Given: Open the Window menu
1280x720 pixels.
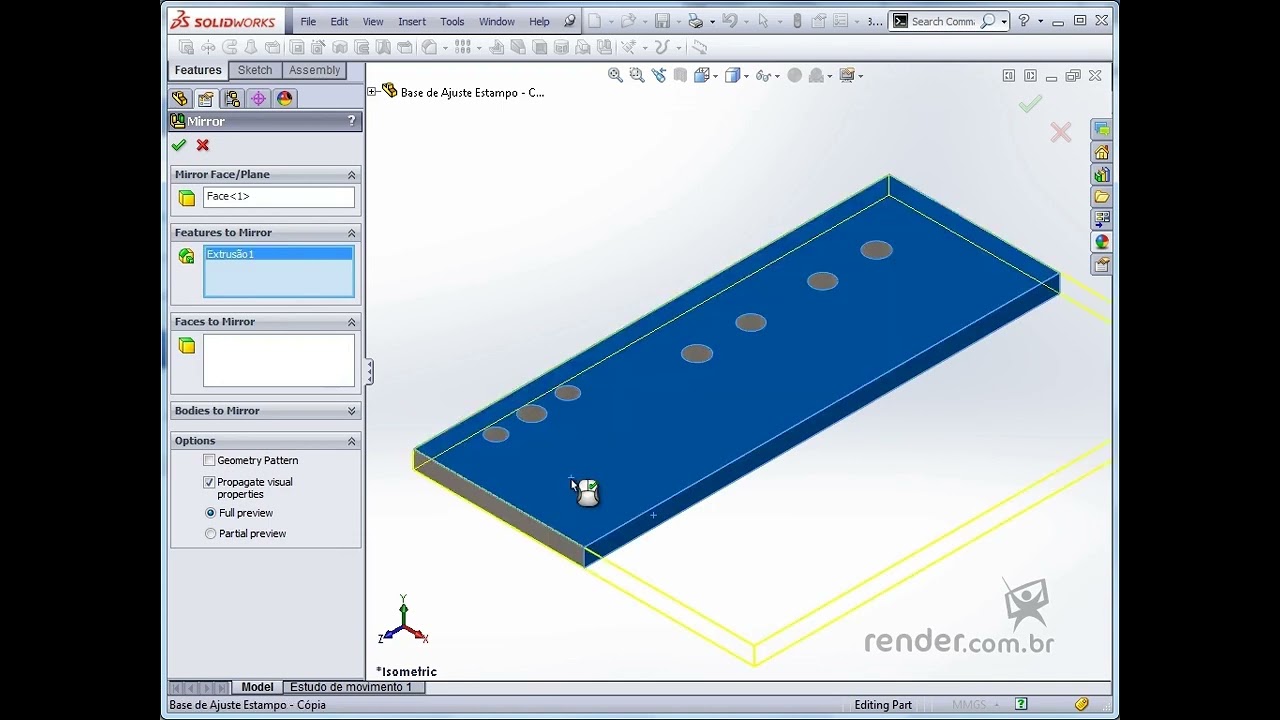Looking at the screenshot, I should point(497,21).
